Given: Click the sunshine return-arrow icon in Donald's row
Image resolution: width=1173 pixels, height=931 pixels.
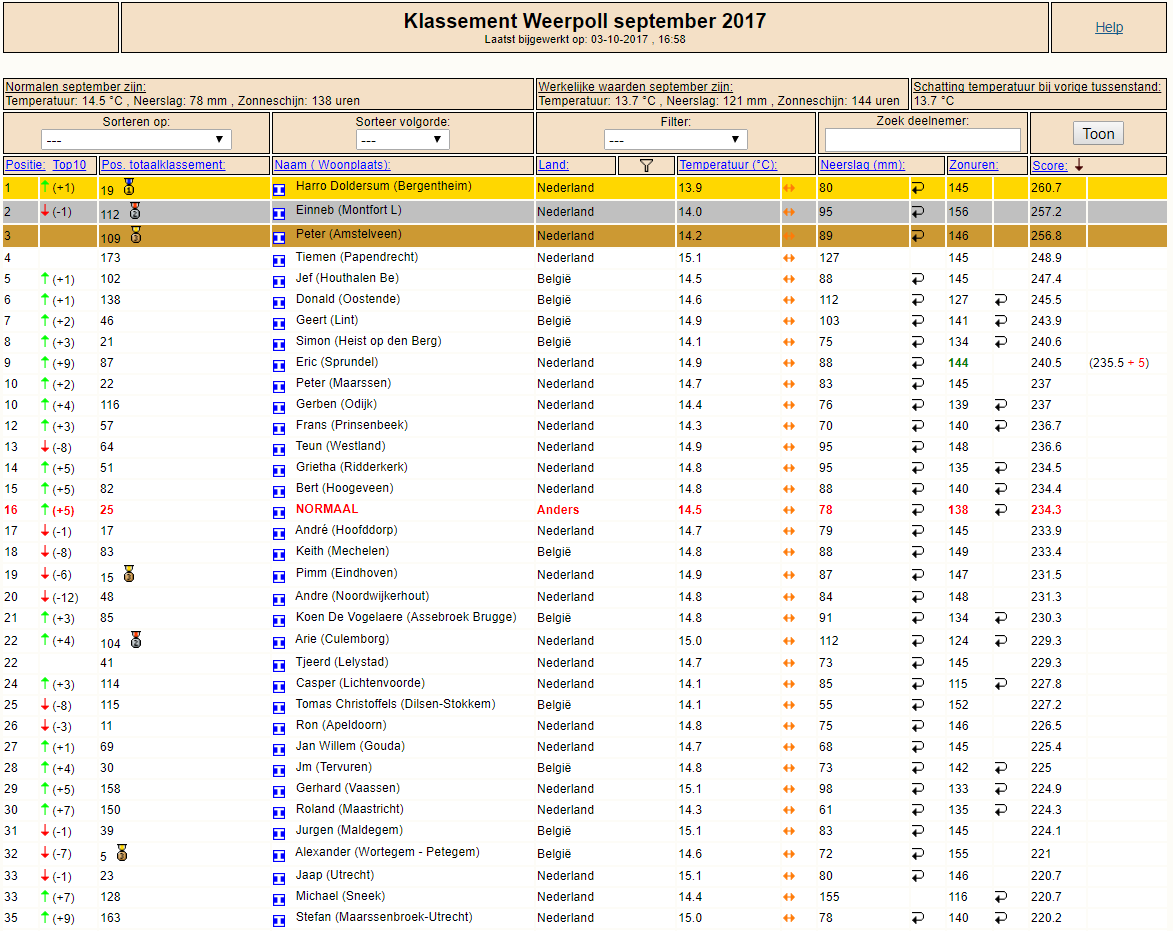Looking at the screenshot, I should [x=1001, y=300].
